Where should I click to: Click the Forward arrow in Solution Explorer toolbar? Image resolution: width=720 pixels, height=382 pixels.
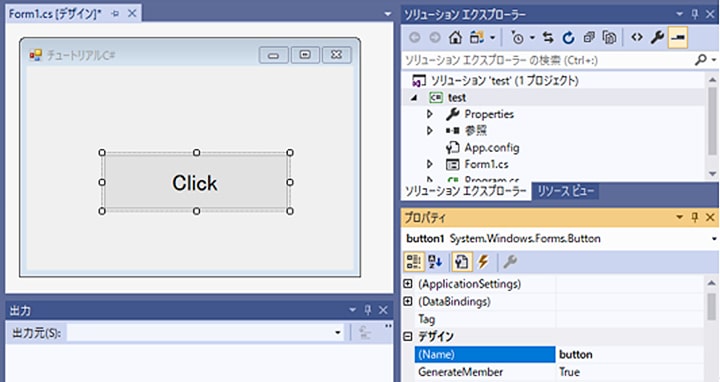click(x=434, y=38)
